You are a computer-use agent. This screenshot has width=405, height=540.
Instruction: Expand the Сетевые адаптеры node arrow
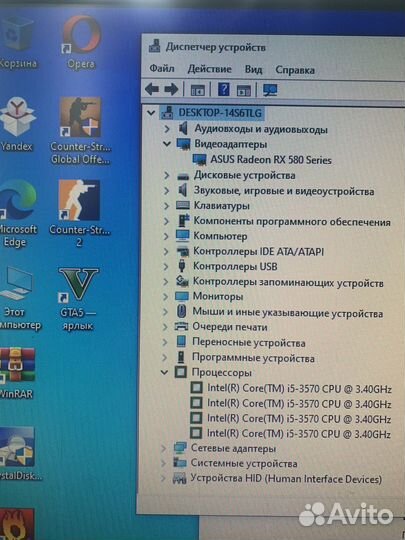(x=164, y=448)
